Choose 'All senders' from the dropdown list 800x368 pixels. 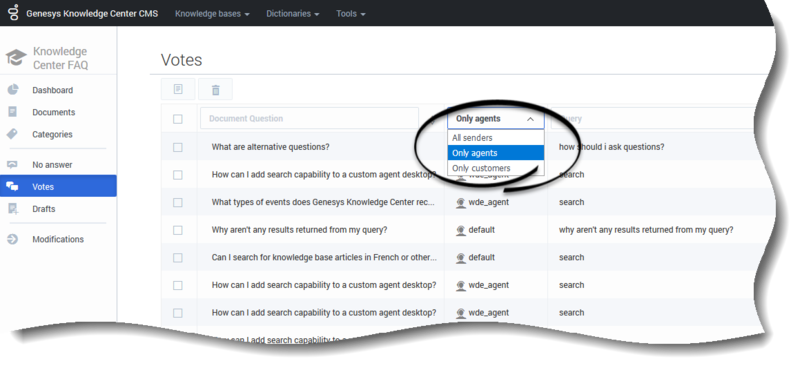click(496, 138)
